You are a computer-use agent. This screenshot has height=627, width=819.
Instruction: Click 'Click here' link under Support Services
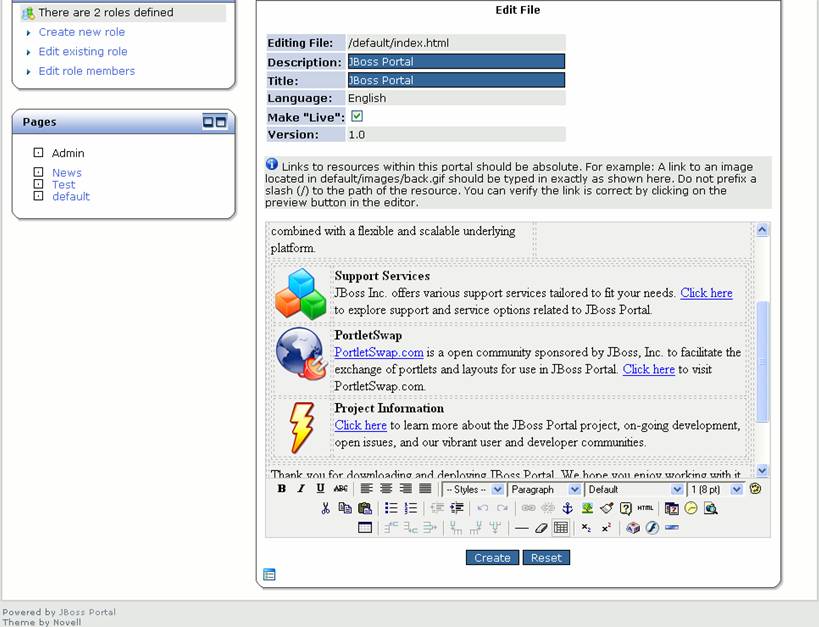(706, 293)
